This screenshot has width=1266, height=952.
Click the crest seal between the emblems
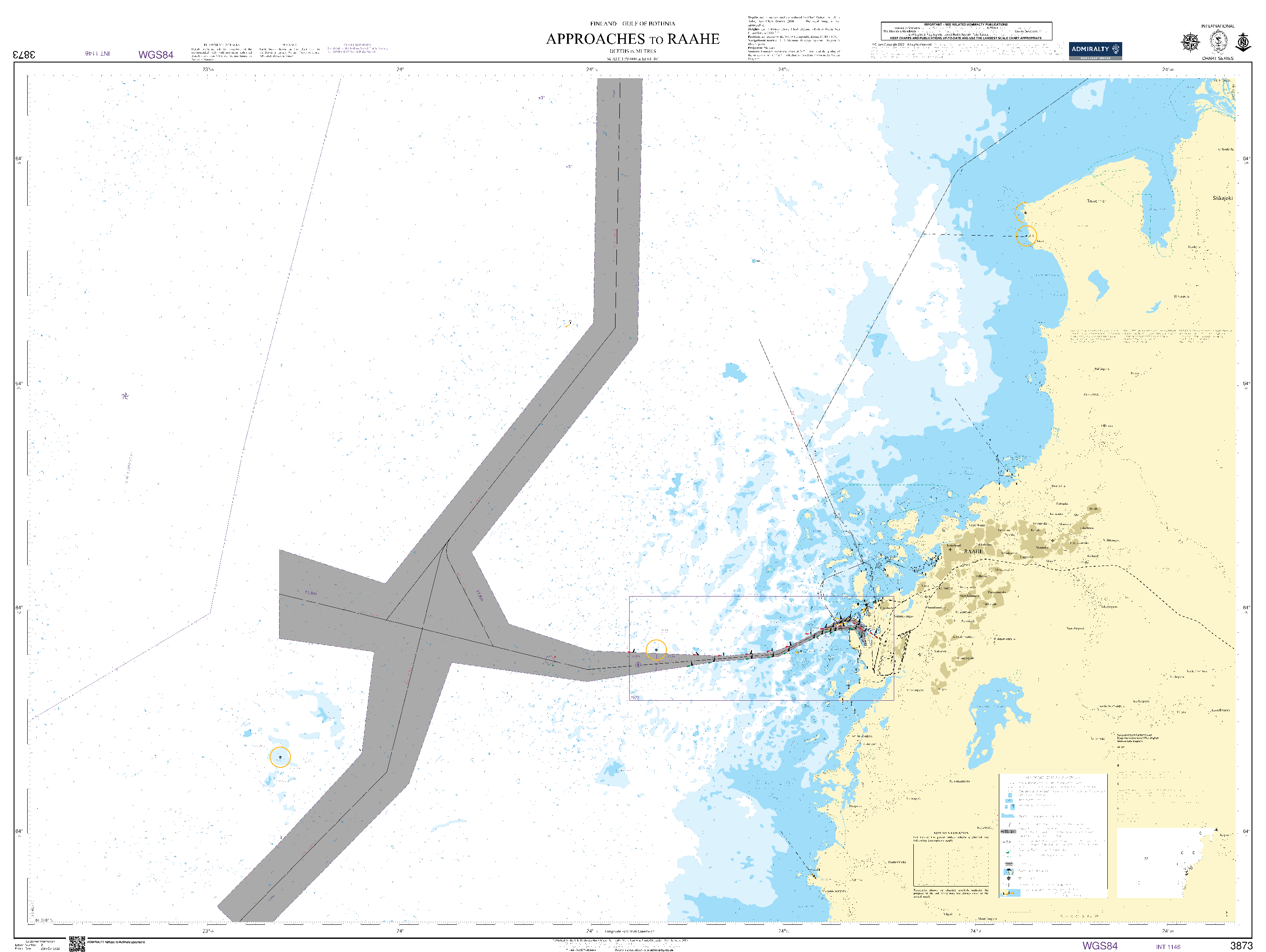[1218, 42]
